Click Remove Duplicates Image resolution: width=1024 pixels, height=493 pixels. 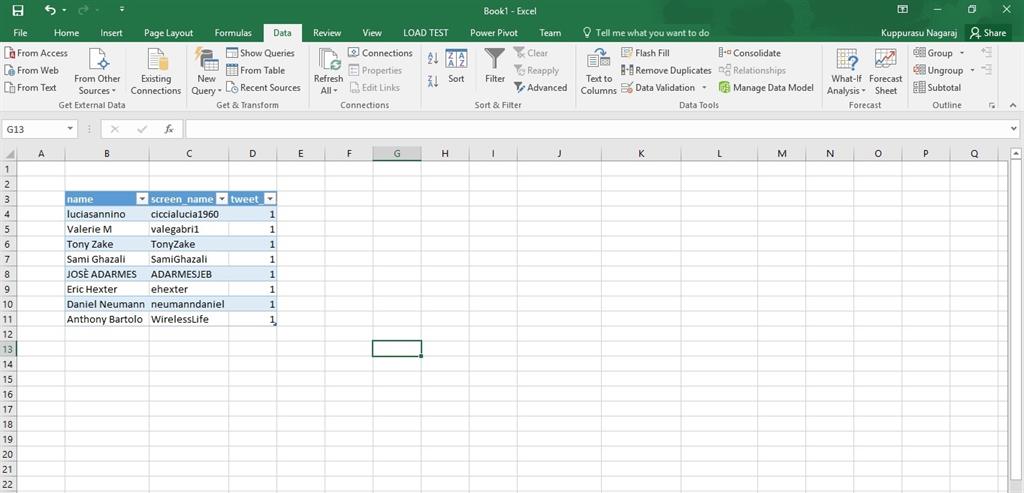coord(666,70)
